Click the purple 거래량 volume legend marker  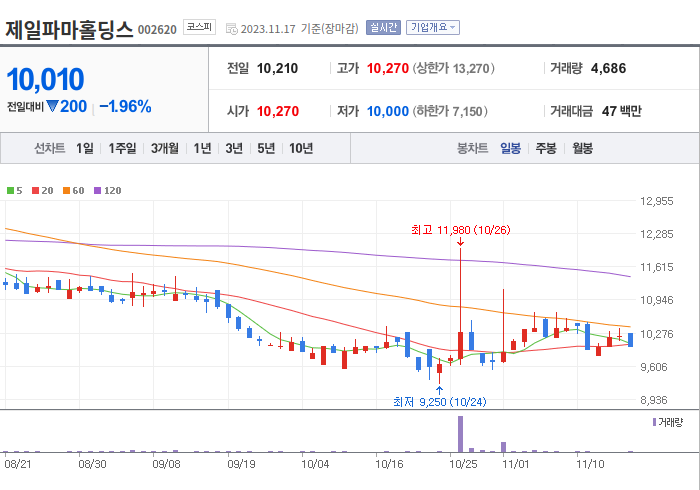coord(654,422)
